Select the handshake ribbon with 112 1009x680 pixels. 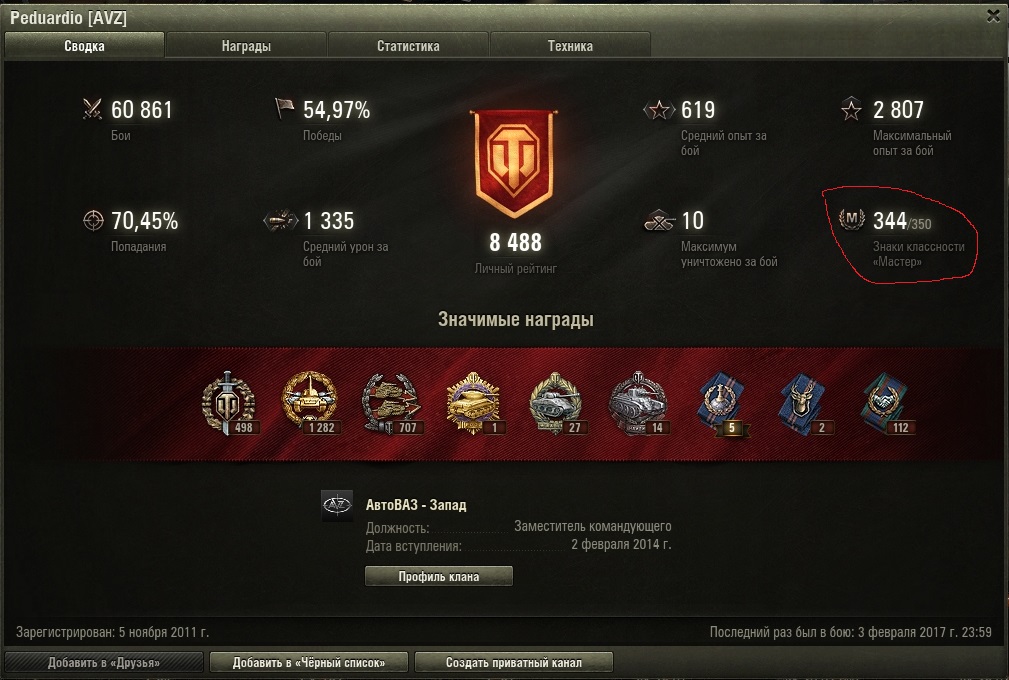(x=885, y=404)
